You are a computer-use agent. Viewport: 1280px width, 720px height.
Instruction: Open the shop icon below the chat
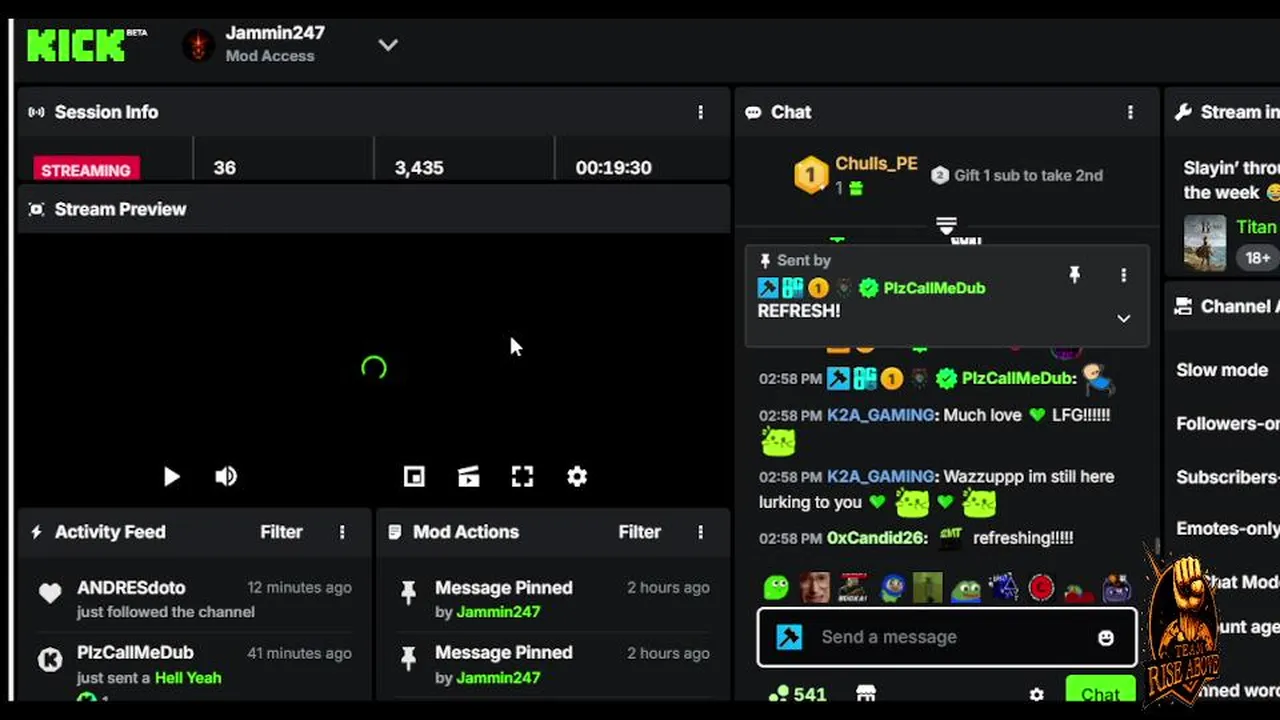[x=866, y=693]
